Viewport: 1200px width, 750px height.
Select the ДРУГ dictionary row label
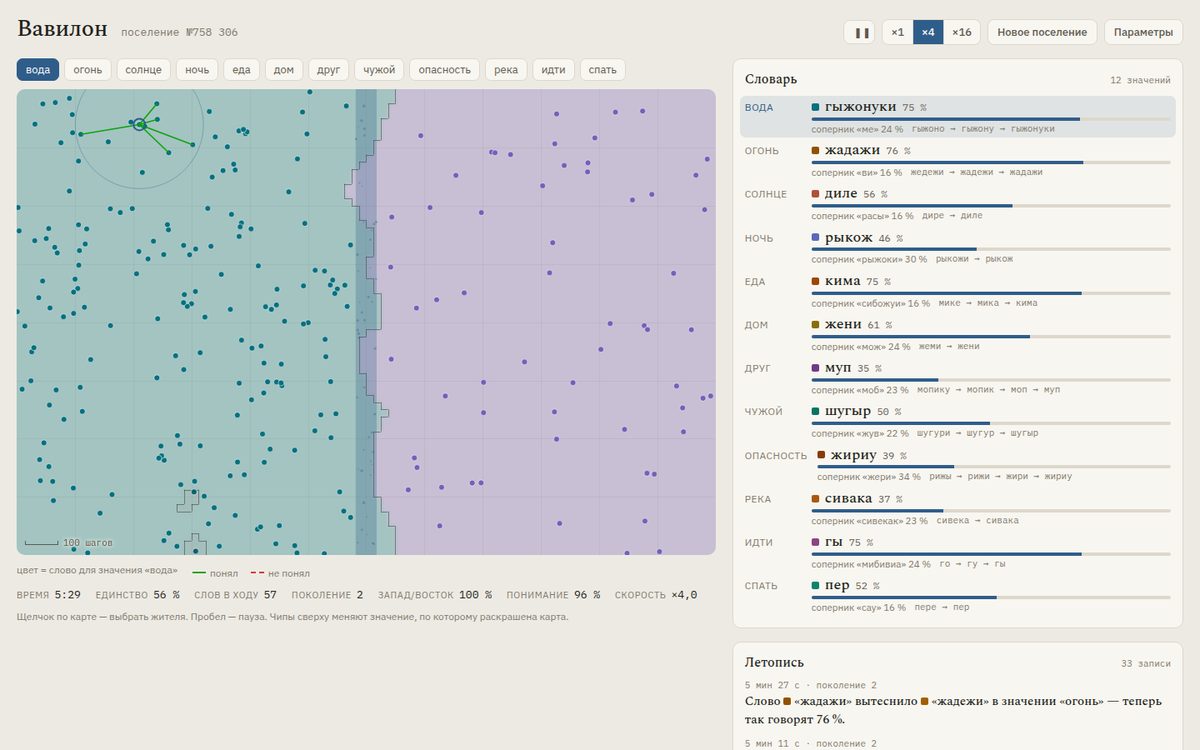tap(758, 369)
